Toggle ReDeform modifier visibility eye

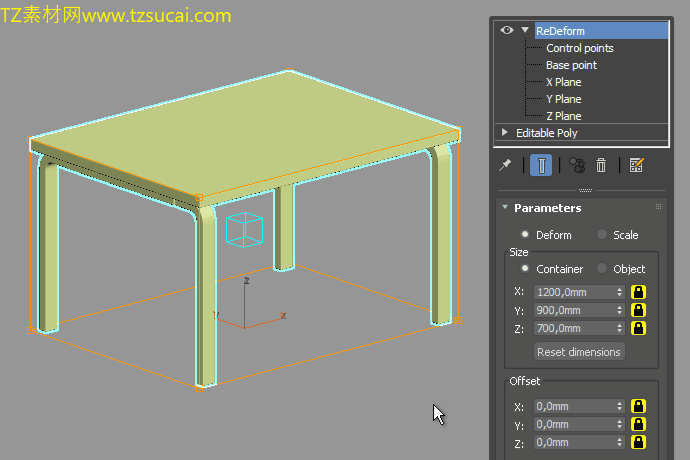click(x=507, y=30)
